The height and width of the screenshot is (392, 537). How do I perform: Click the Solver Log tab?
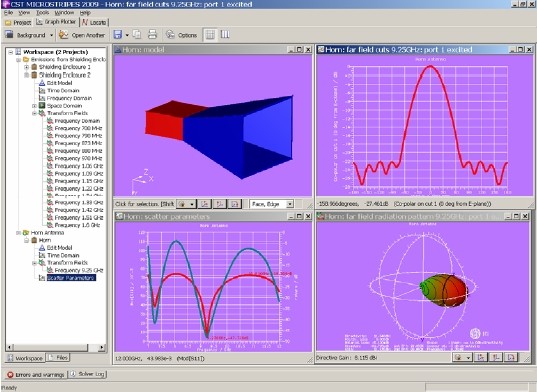pos(88,374)
